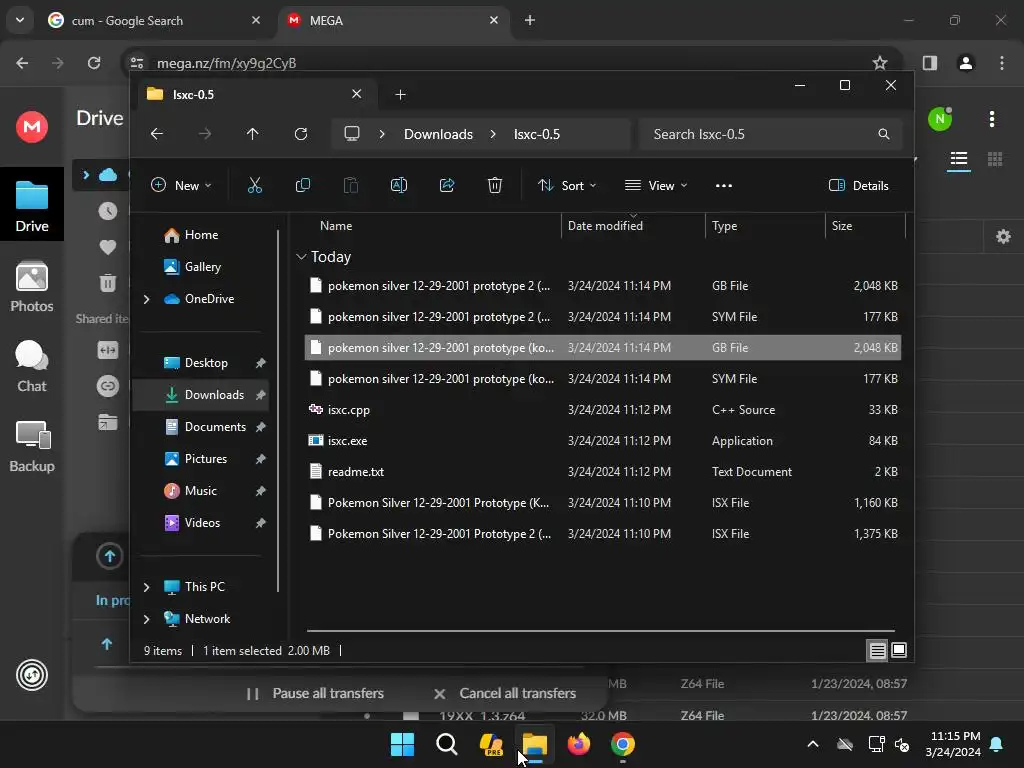Open Pictures quick access folder
Image resolution: width=1024 pixels, height=768 pixels.
tap(206, 458)
